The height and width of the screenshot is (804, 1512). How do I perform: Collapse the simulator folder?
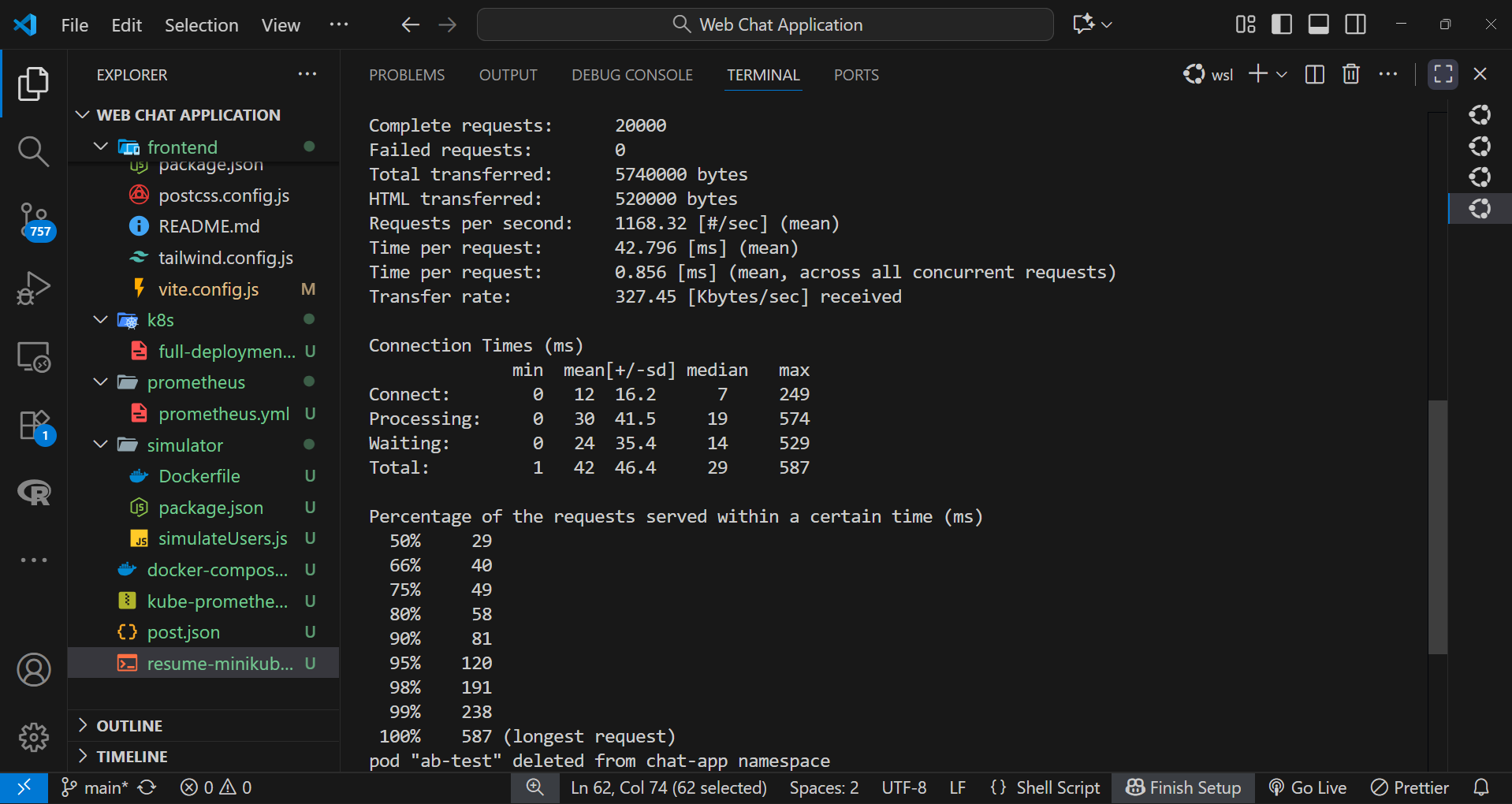[101, 445]
